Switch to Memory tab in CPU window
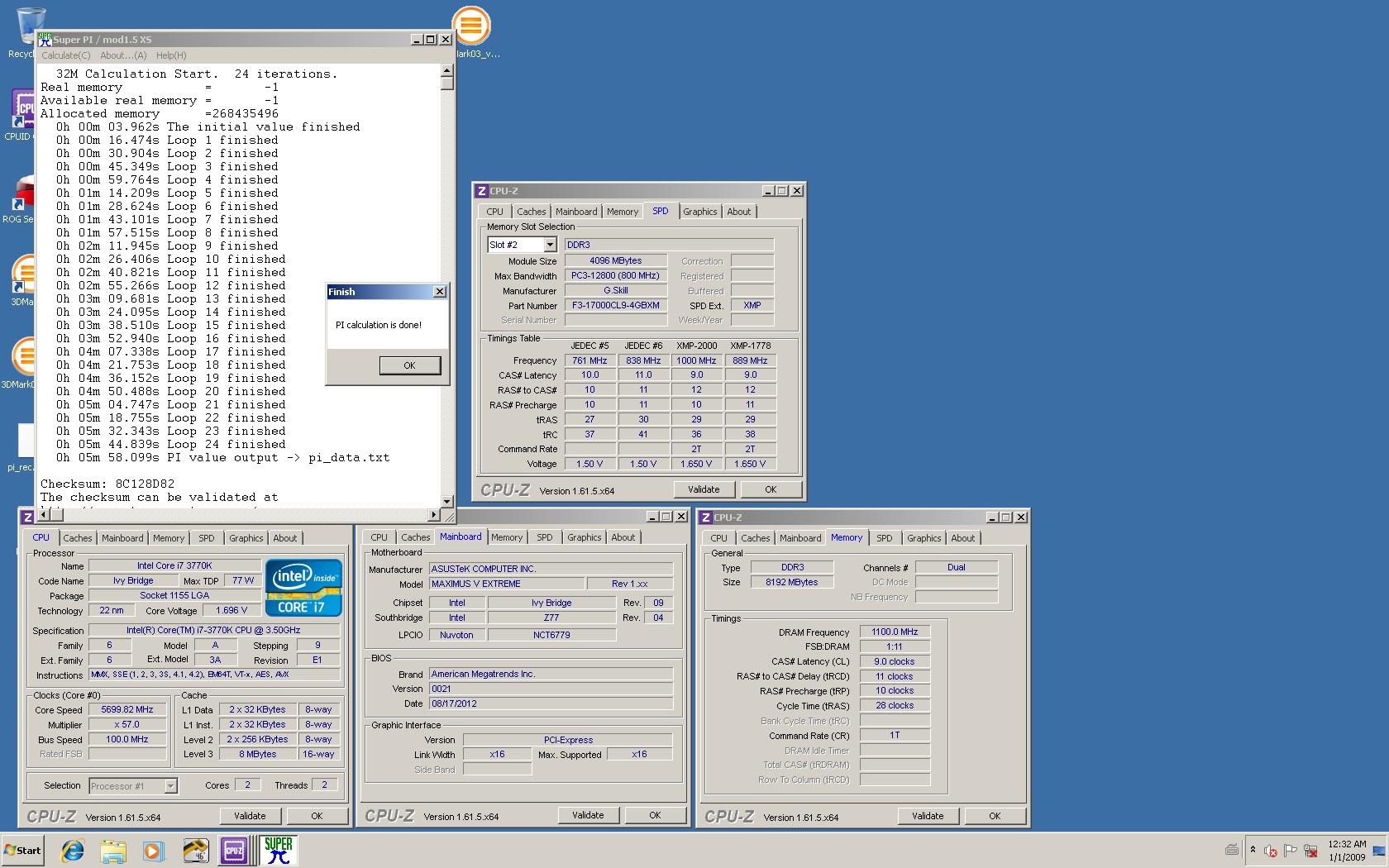Image resolution: width=1389 pixels, height=868 pixels. pyautogui.click(x=169, y=538)
